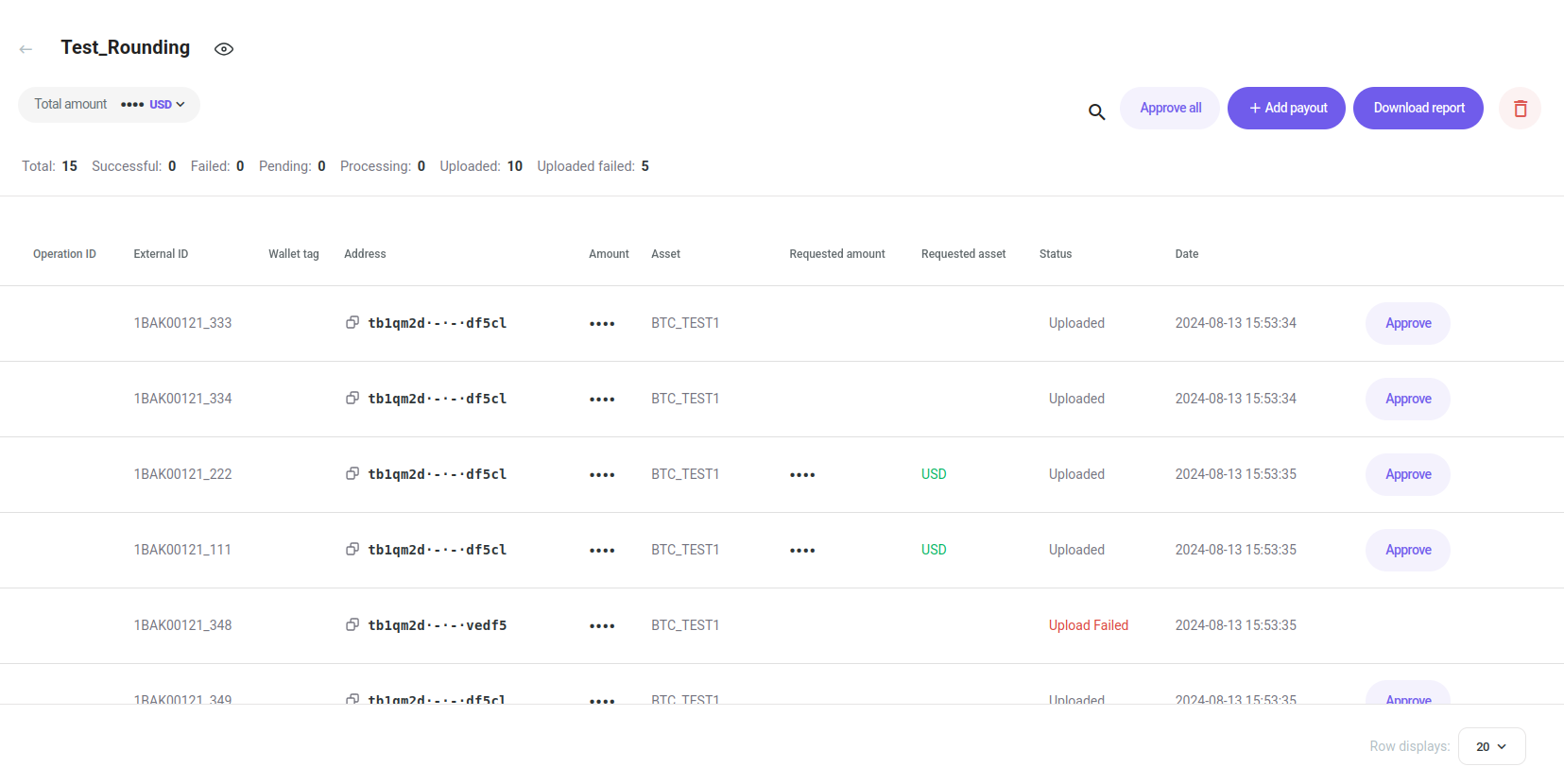This screenshot has width=1564, height=784.
Task: Approve payout 1BAK00121_222
Action: tap(1407, 475)
